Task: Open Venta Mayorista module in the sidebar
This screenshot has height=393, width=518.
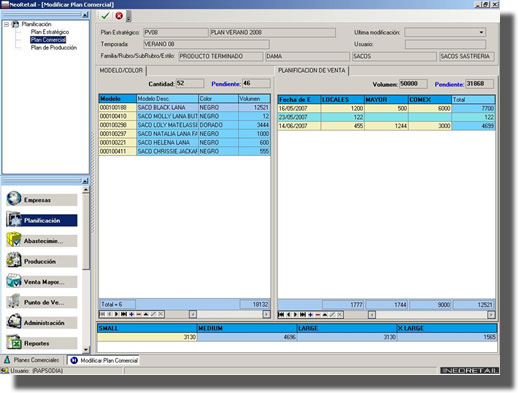Action: [42, 282]
